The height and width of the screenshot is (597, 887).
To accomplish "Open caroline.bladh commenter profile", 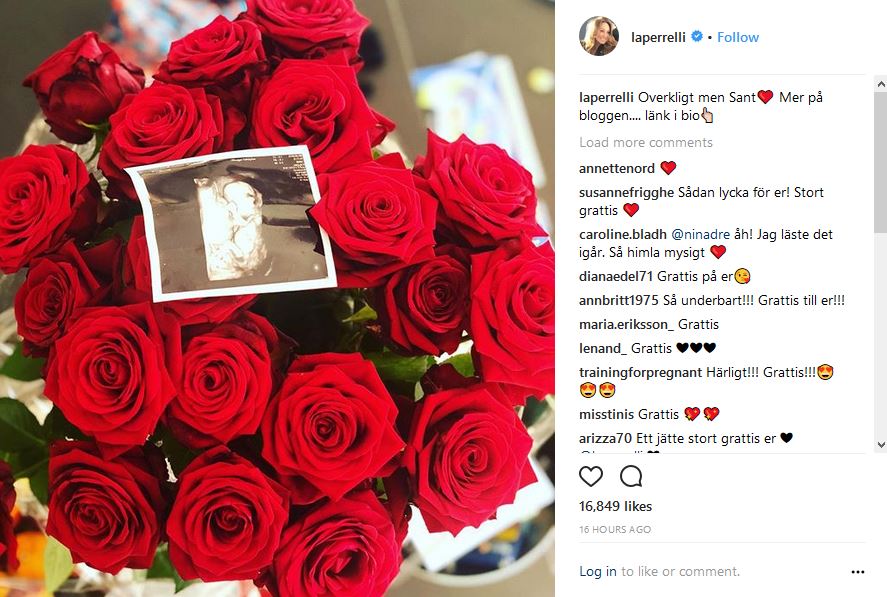I will coord(623,234).
